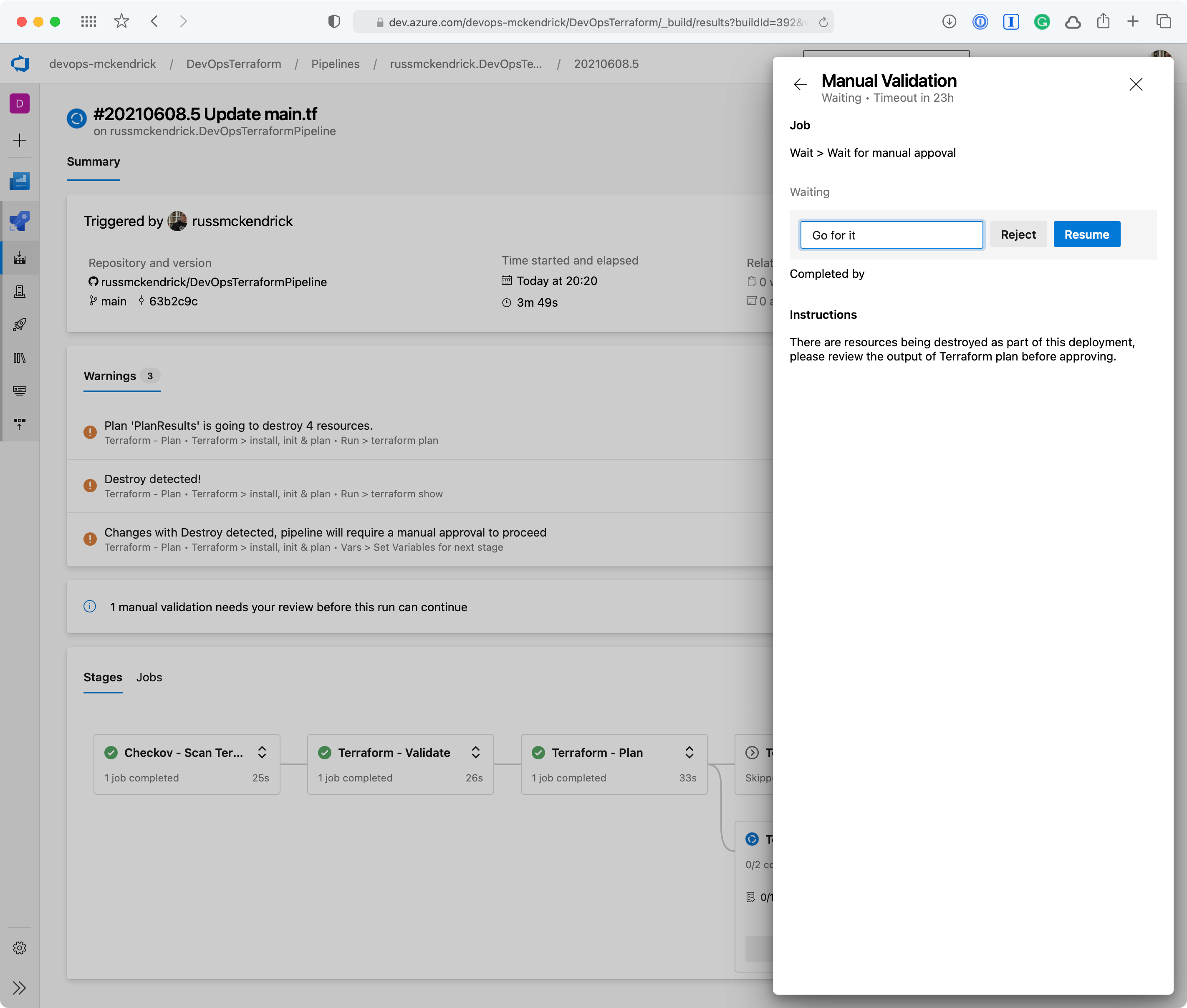Click the Settings gear icon
The width and height of the screenshot is (1187, 1008).
[19, 948]
